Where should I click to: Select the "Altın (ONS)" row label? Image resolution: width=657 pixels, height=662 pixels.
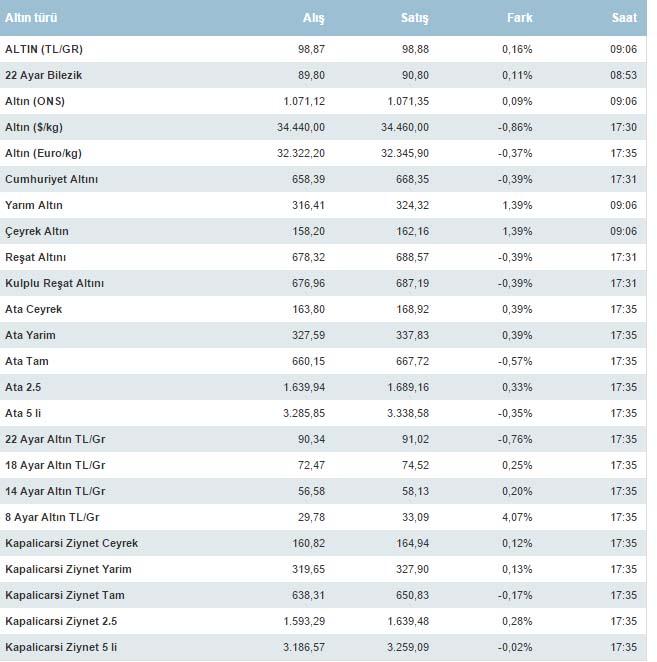click(35, 101)
